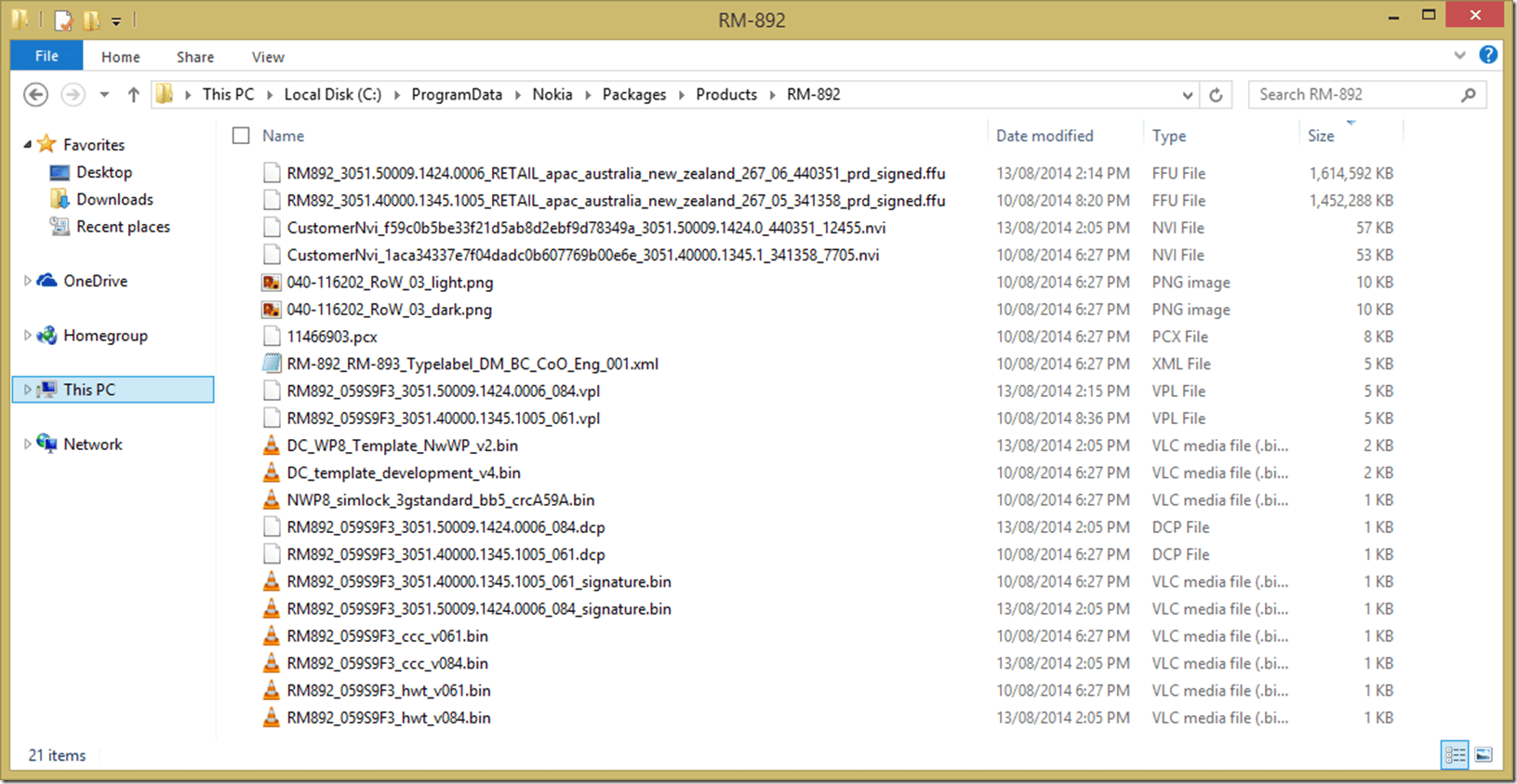Go up one folder level
The height and width of the screenshot is (784, 1517).
click(x=133, y=95)
